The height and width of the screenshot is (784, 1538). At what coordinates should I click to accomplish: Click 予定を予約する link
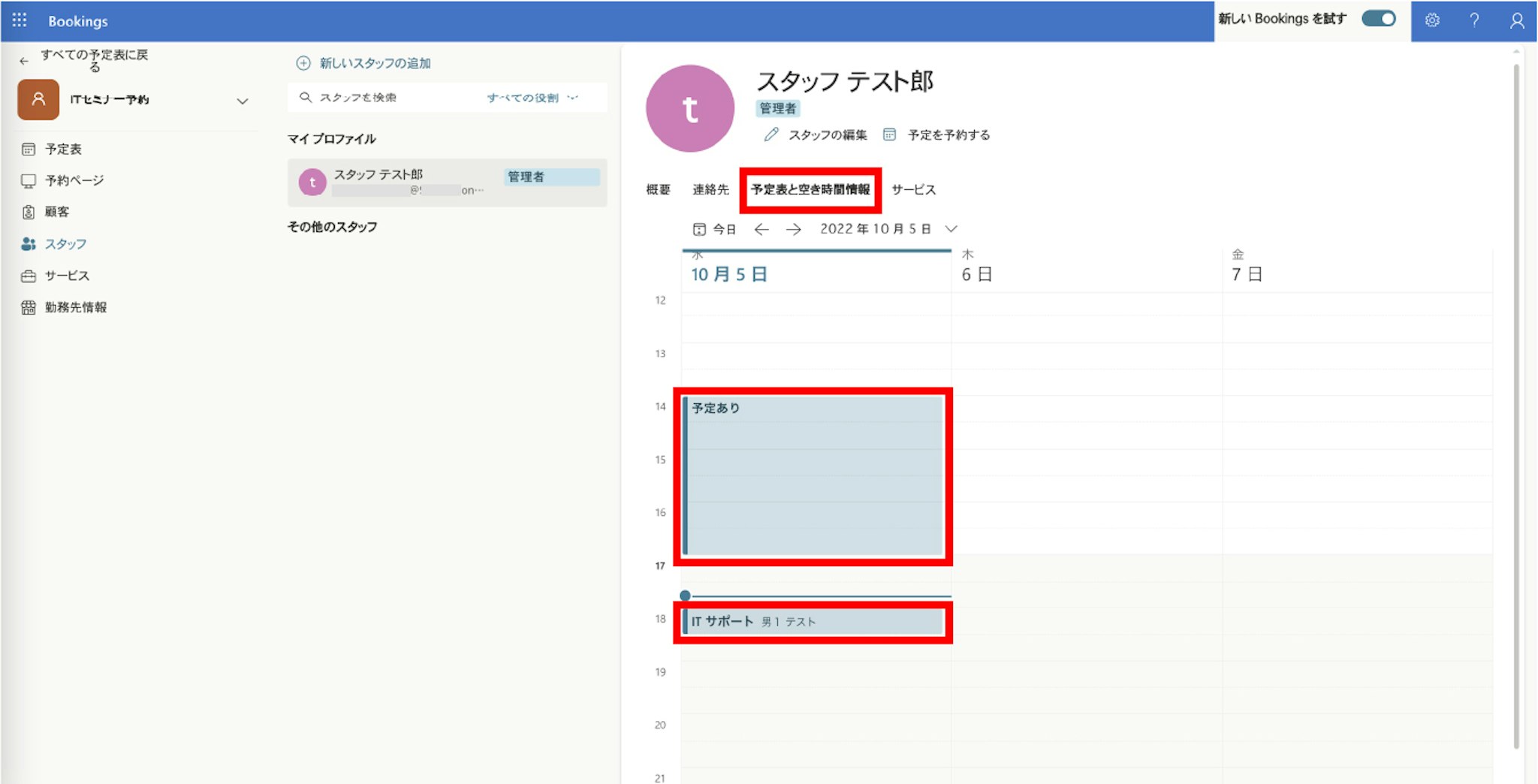pos(948,135)
